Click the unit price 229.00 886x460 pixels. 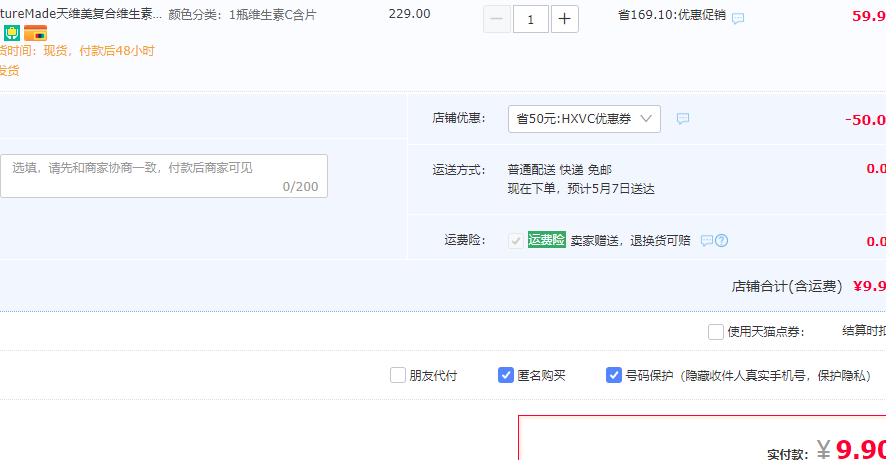pyautogui.click(x=410, y=14)
